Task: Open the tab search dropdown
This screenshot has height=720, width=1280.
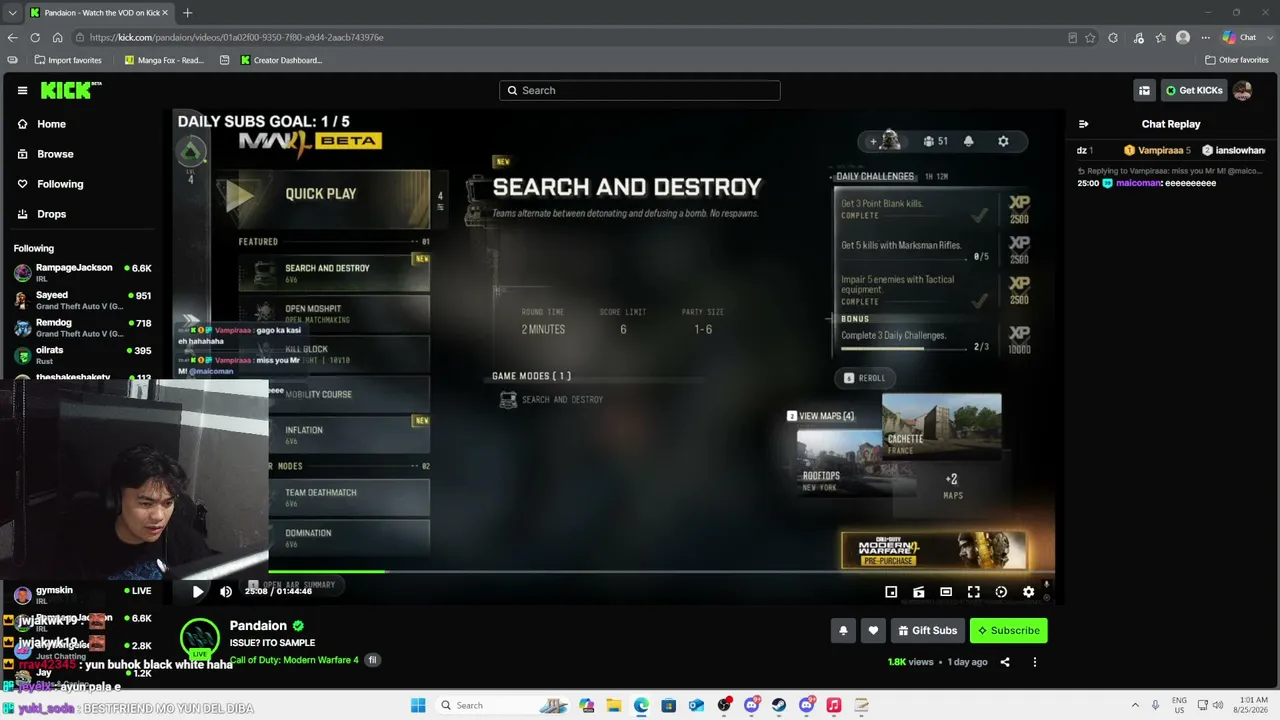Action: 11,13
